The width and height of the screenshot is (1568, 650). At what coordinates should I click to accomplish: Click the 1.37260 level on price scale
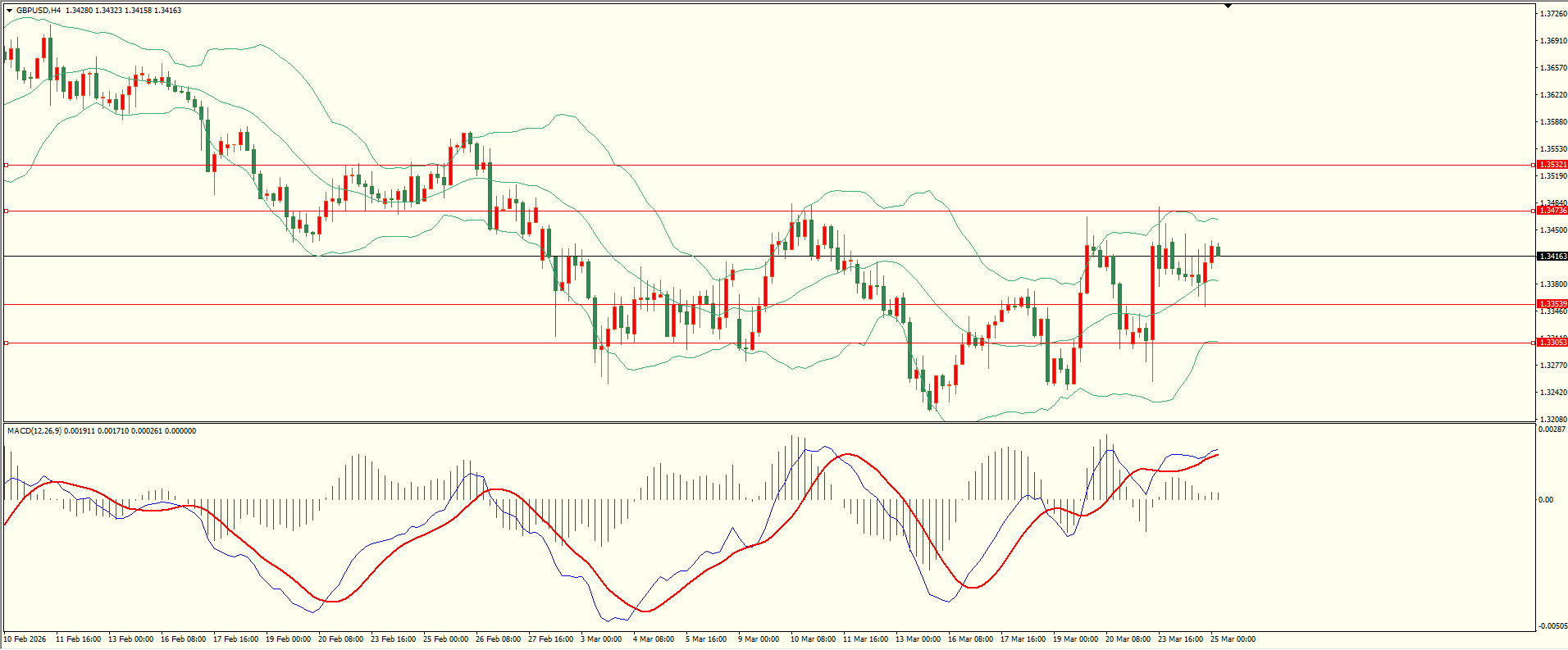(x=1552, y=14)
